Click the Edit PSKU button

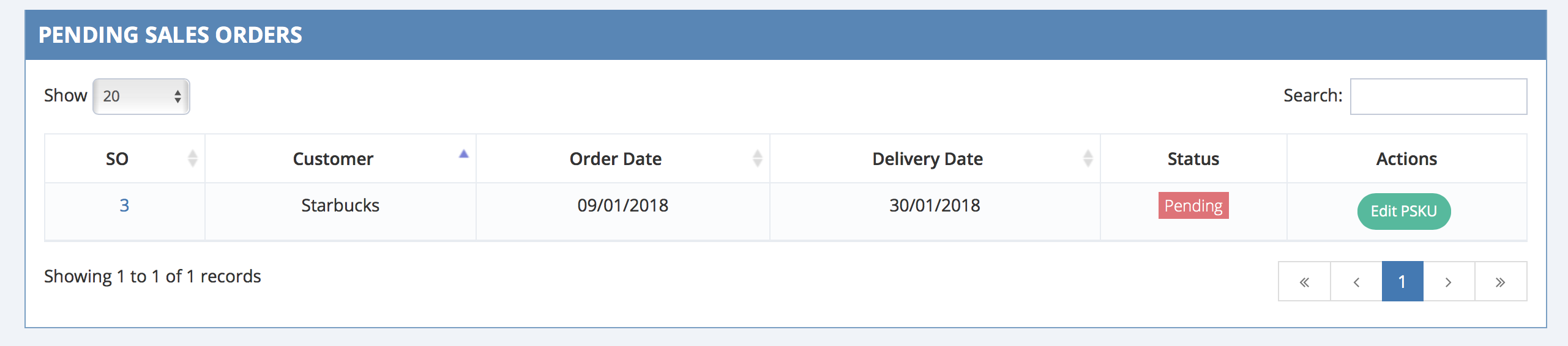(x=1403, y=212)
